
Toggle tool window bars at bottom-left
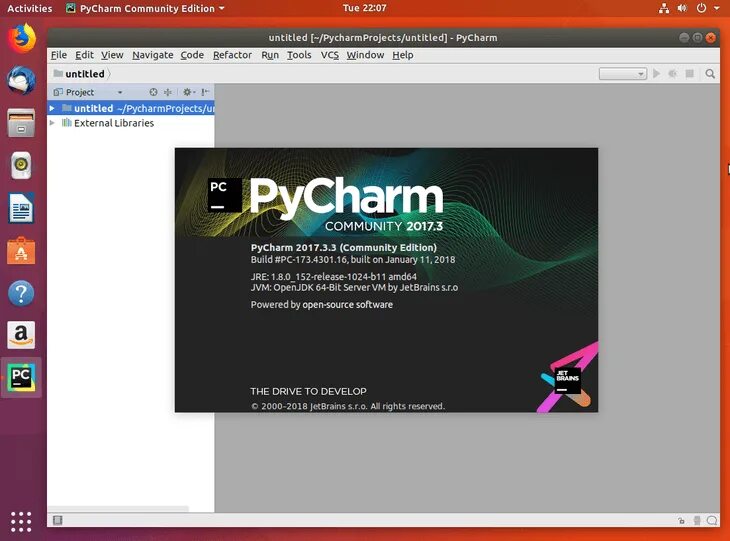click(x=57, y=520)
